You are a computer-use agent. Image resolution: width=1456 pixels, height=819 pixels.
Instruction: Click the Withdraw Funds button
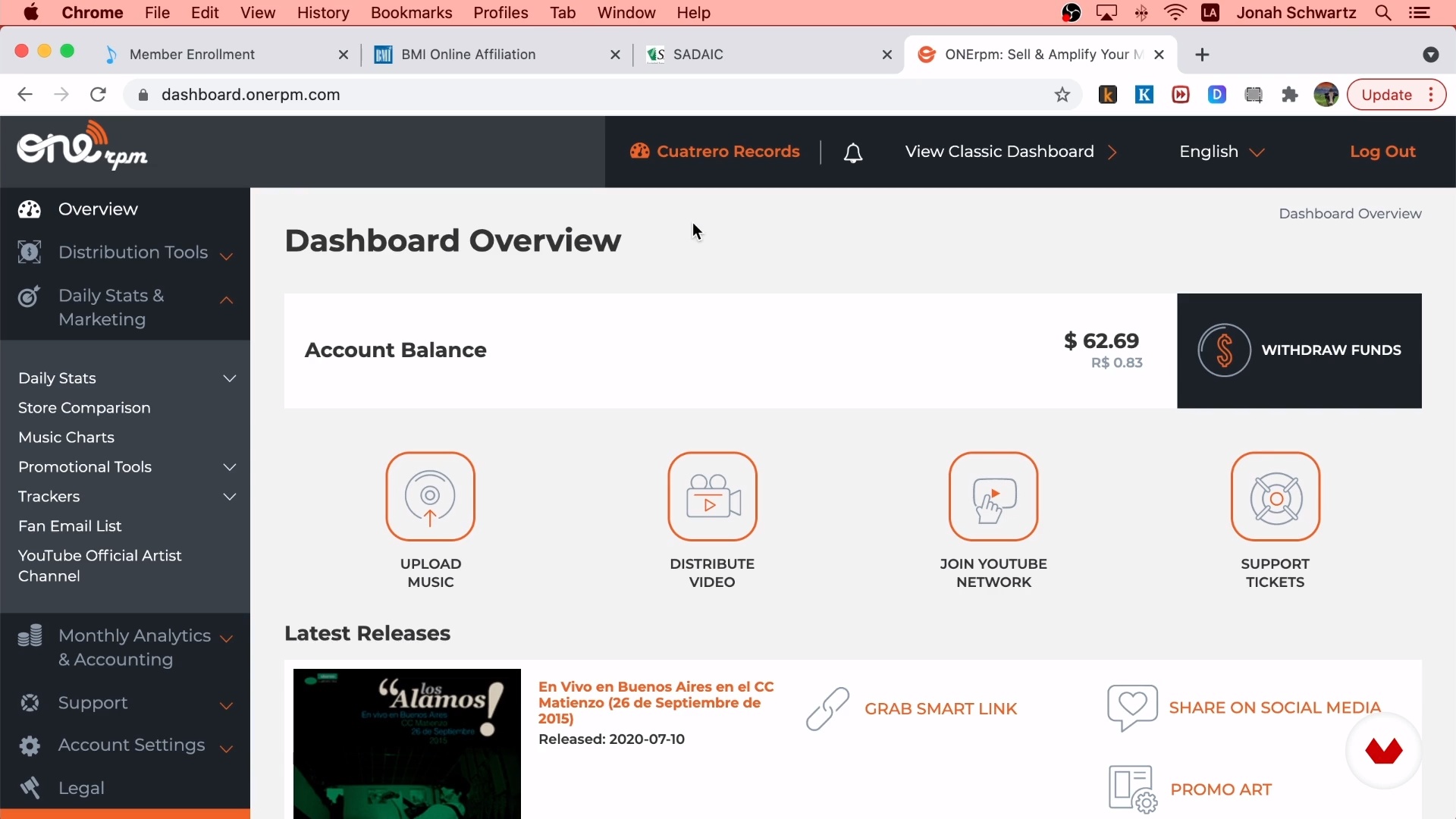[1299, 351]
